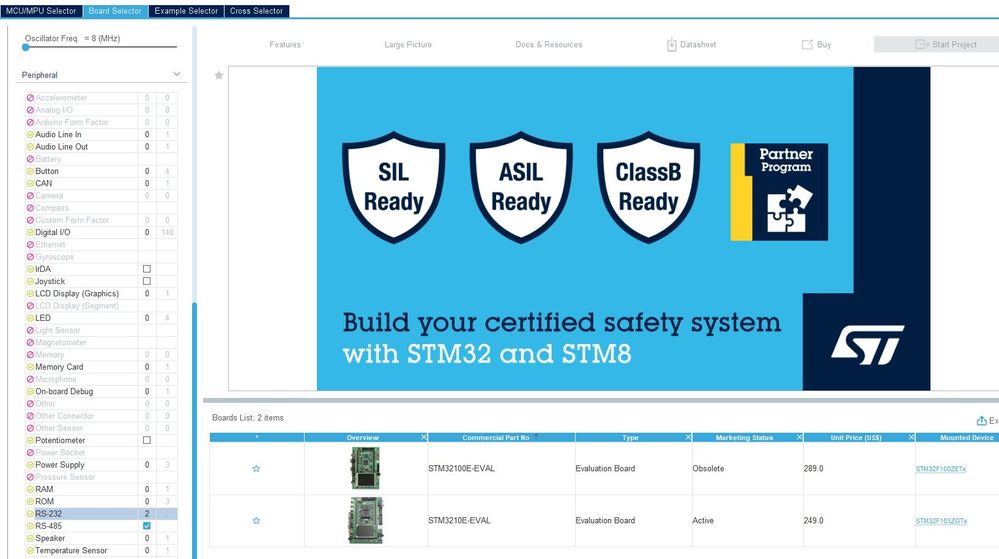Select the Board Selector tab

[x=115, y=11]
